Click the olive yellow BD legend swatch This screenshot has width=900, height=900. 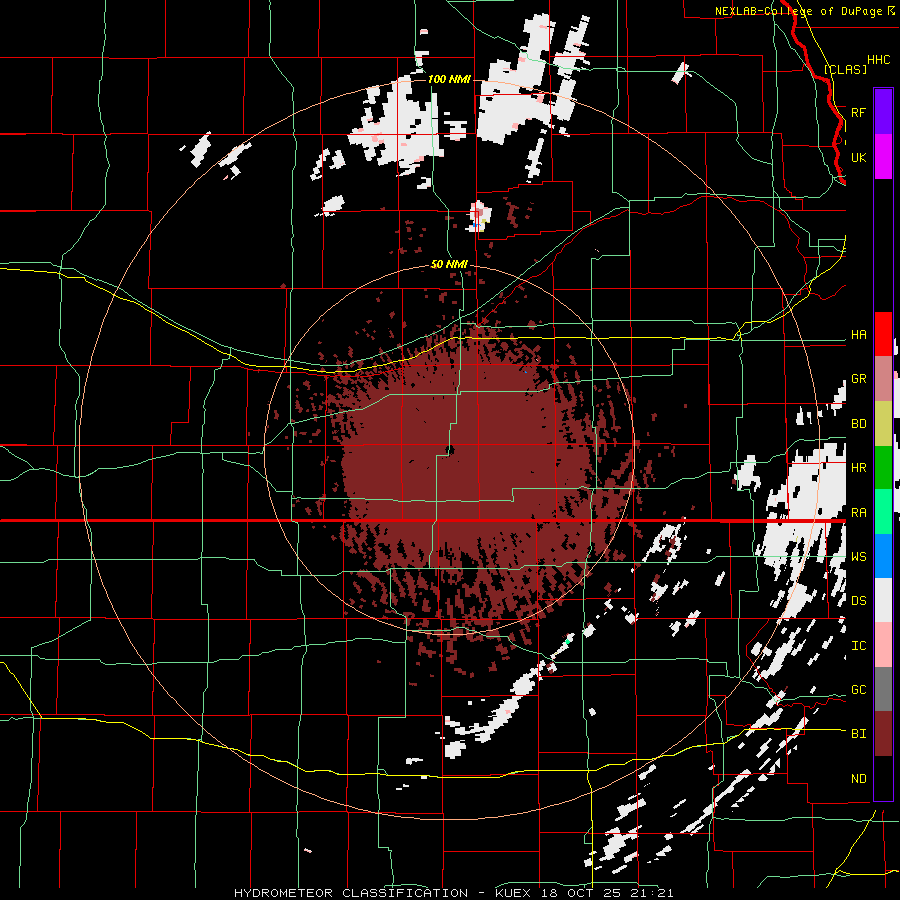click(x=883, y=423)
